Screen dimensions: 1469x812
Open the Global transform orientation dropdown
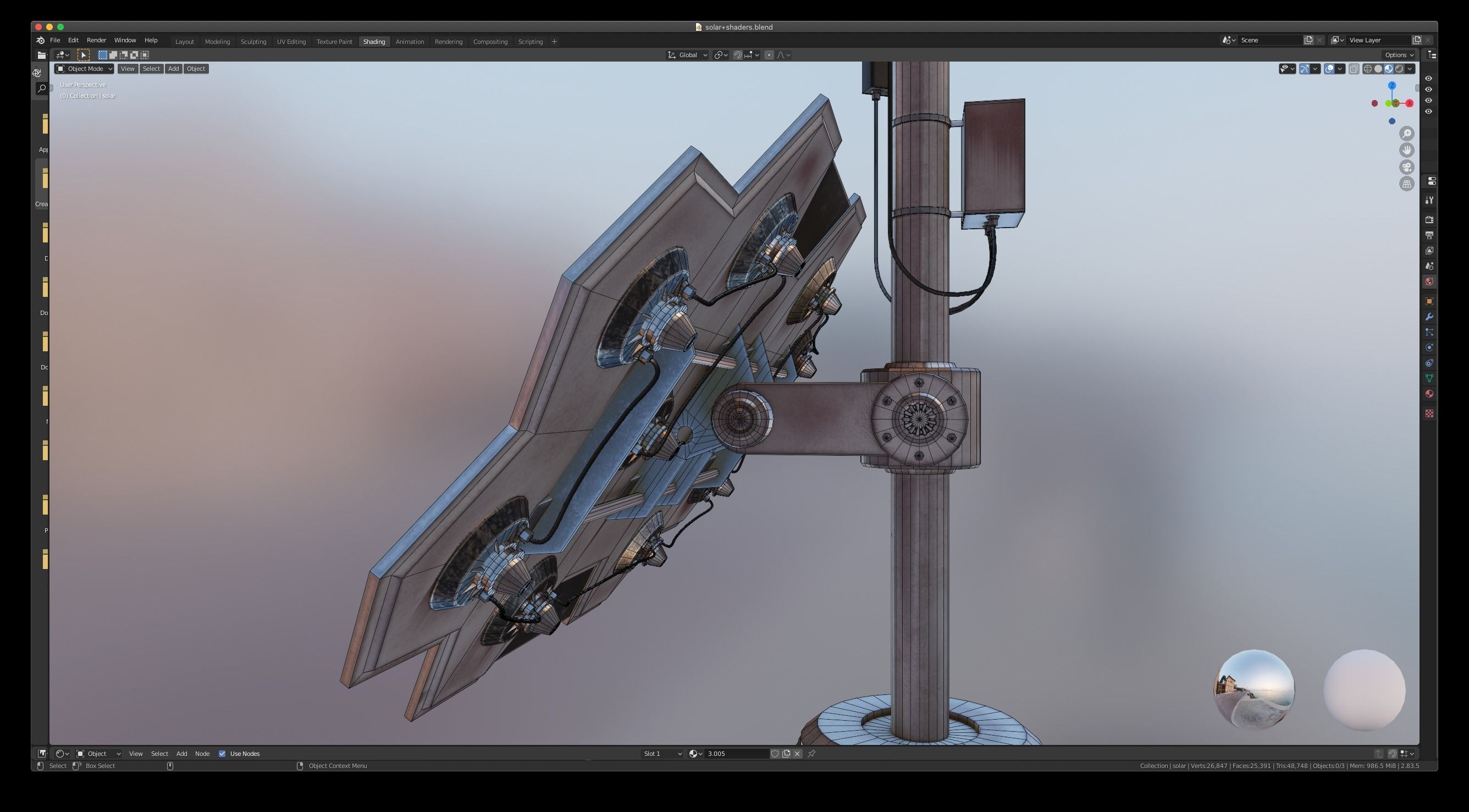tap(688, 56)
